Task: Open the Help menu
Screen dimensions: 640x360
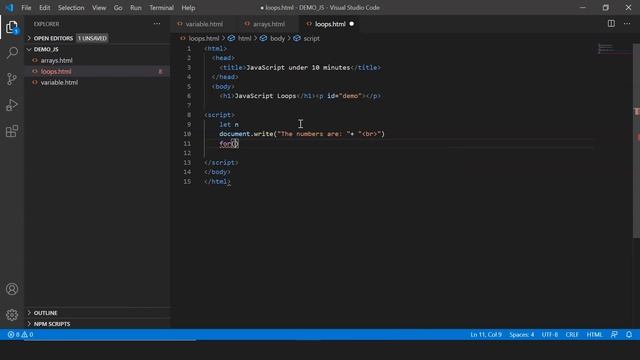Action: [188, 8]
